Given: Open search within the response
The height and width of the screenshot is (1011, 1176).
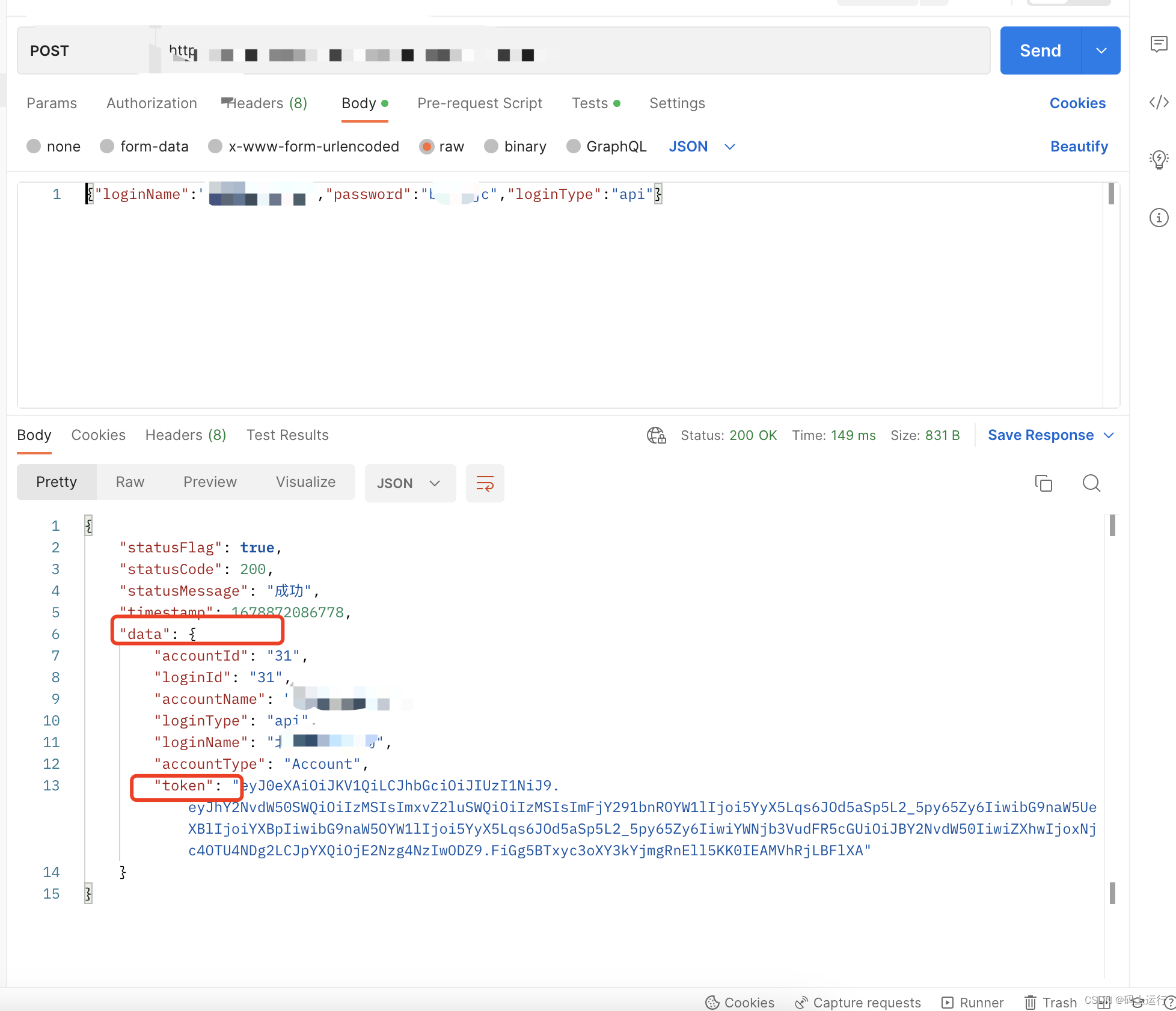Looking at the screenshot, I should 1091,483.
